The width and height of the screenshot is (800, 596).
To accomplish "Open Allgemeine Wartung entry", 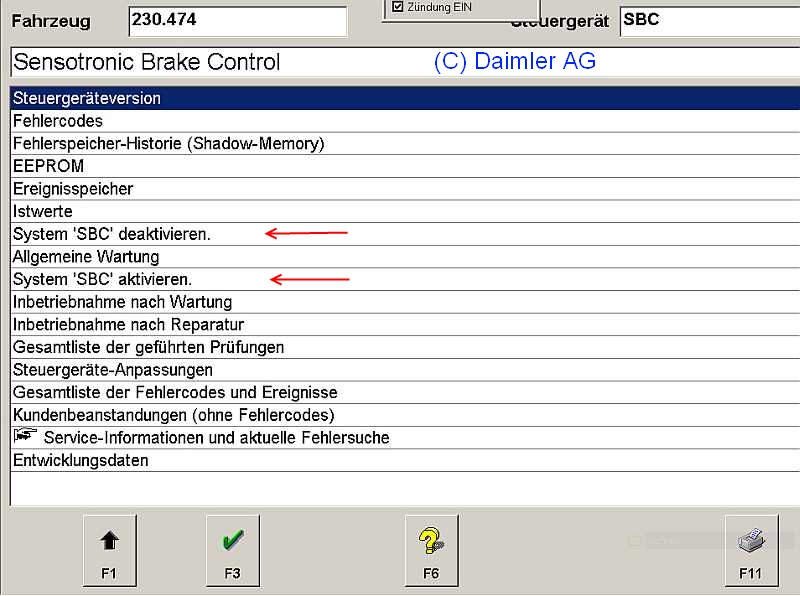I will (86, 257).
